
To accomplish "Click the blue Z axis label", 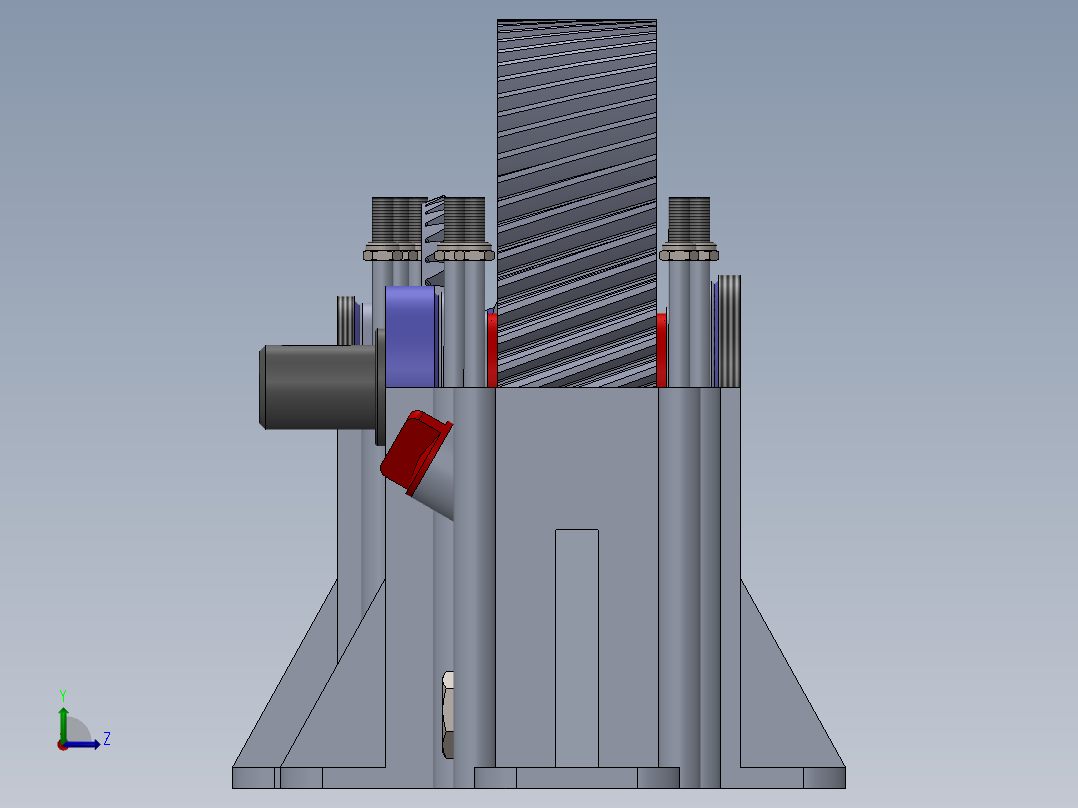I will point(105,740).
